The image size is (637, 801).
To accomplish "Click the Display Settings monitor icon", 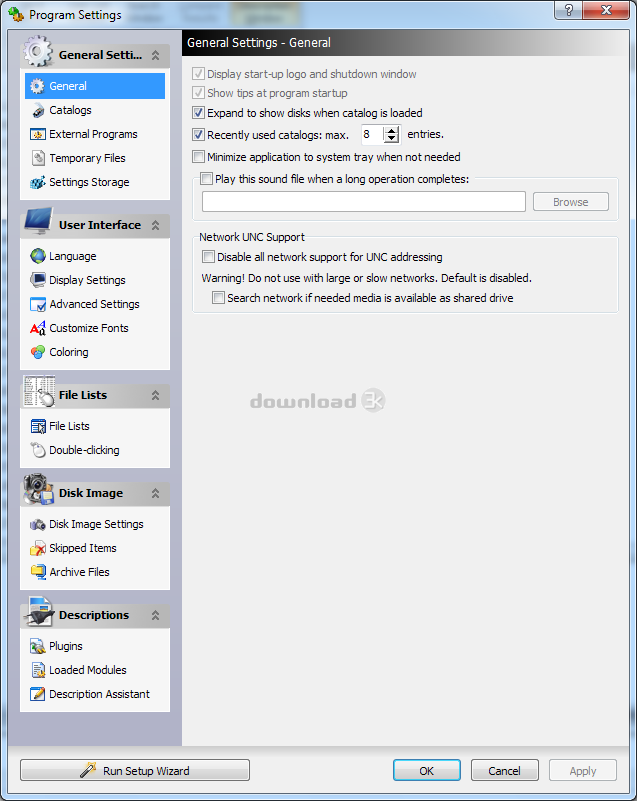I will (38, 280).
